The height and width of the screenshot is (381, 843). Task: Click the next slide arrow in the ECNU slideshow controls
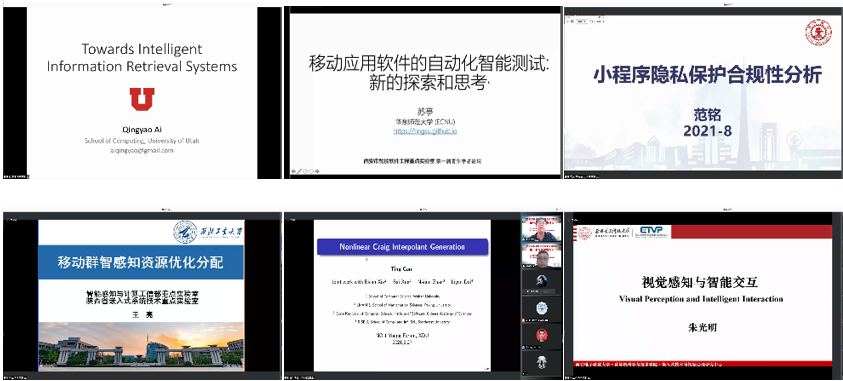click(x=317, y=171)
